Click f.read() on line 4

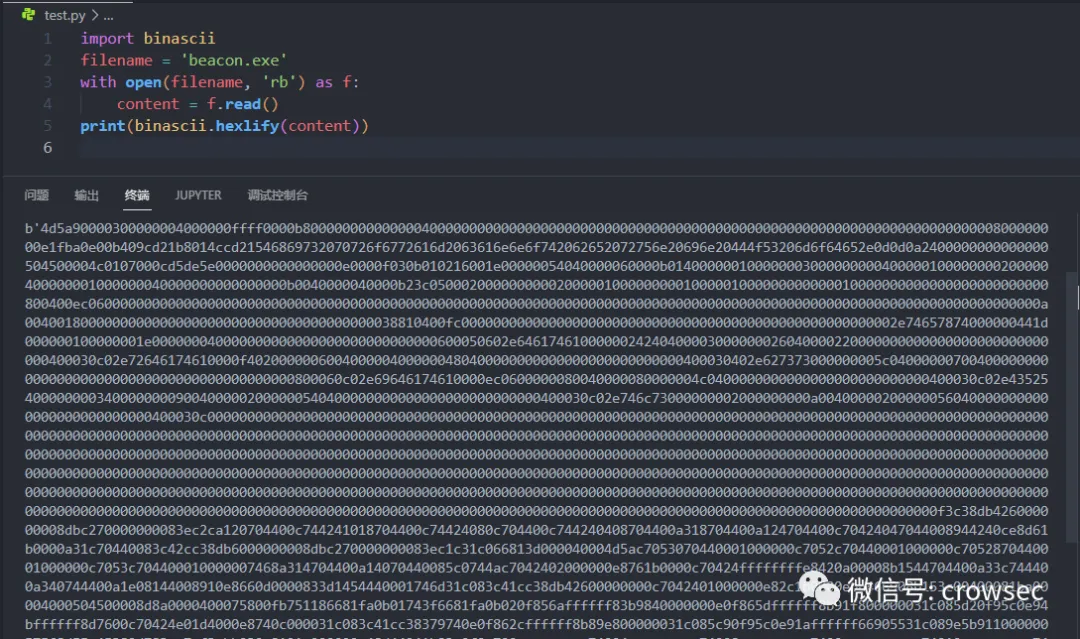point(242,104)
